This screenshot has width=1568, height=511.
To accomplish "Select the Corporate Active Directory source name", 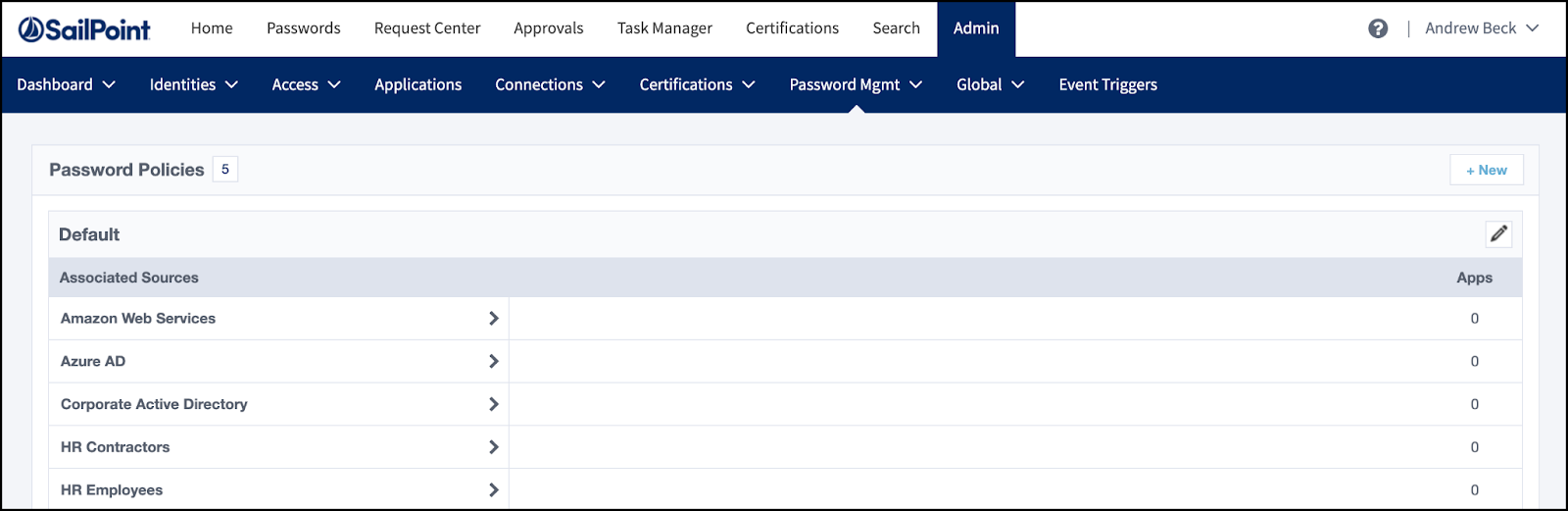I will [154, 404].
